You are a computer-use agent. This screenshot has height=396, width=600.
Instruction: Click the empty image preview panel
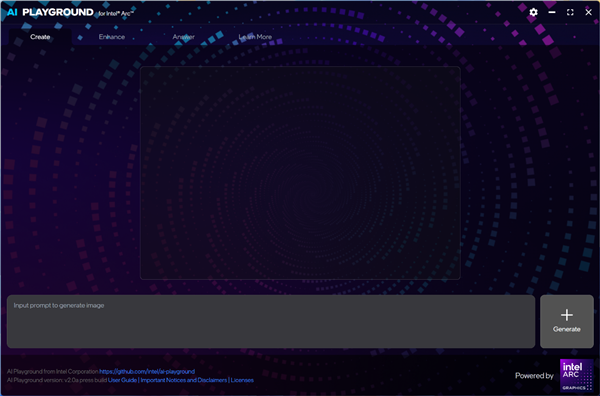point(300,173)
